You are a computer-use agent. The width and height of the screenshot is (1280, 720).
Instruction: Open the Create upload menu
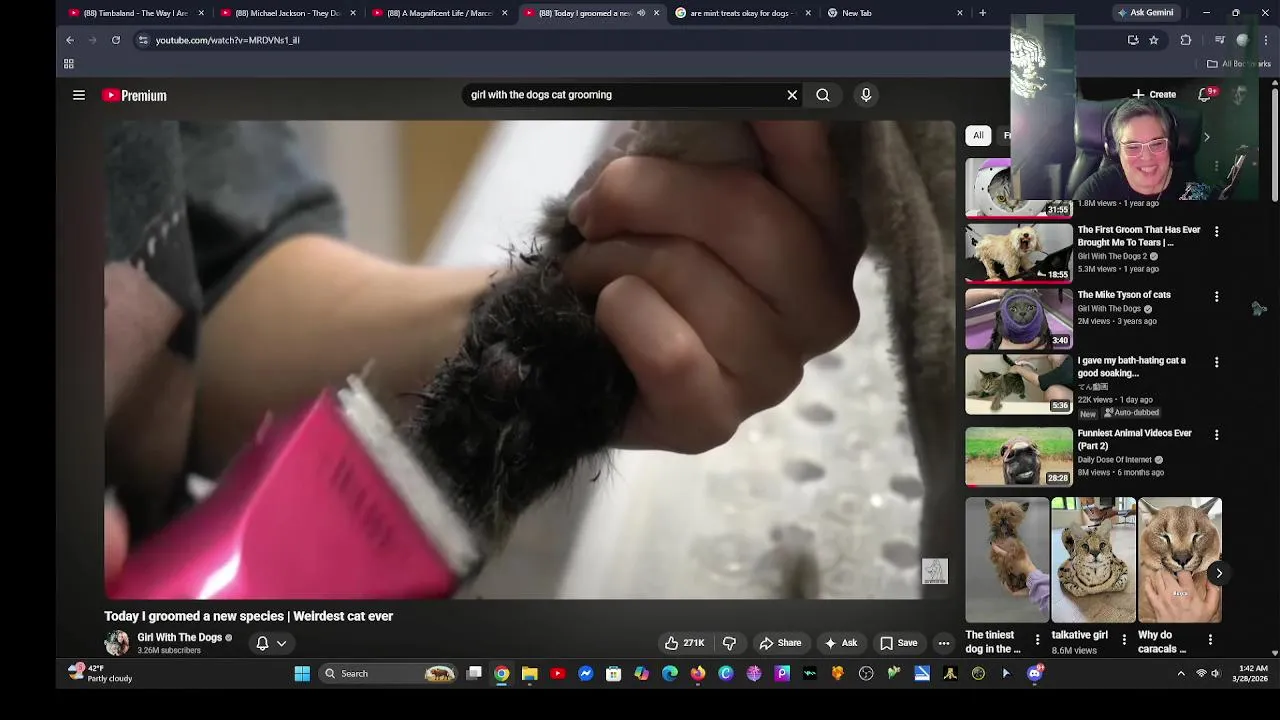(x=1154, y=94)
